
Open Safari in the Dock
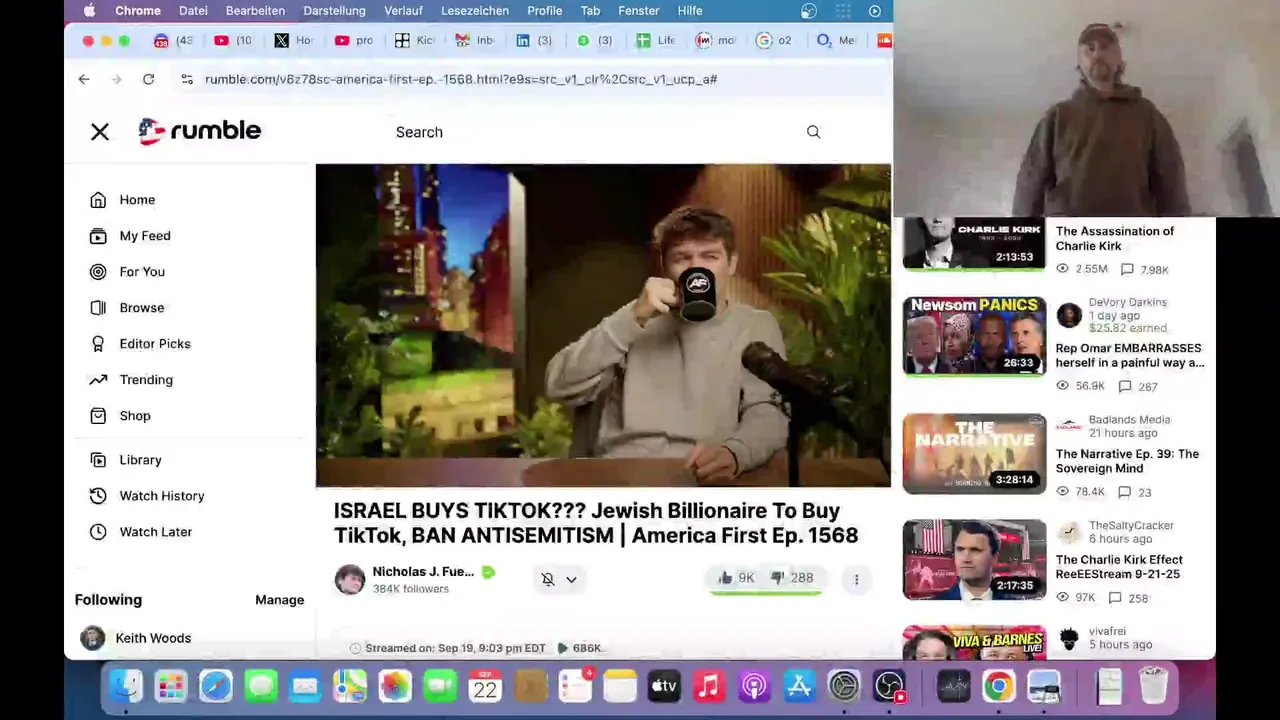pos(216,686)
